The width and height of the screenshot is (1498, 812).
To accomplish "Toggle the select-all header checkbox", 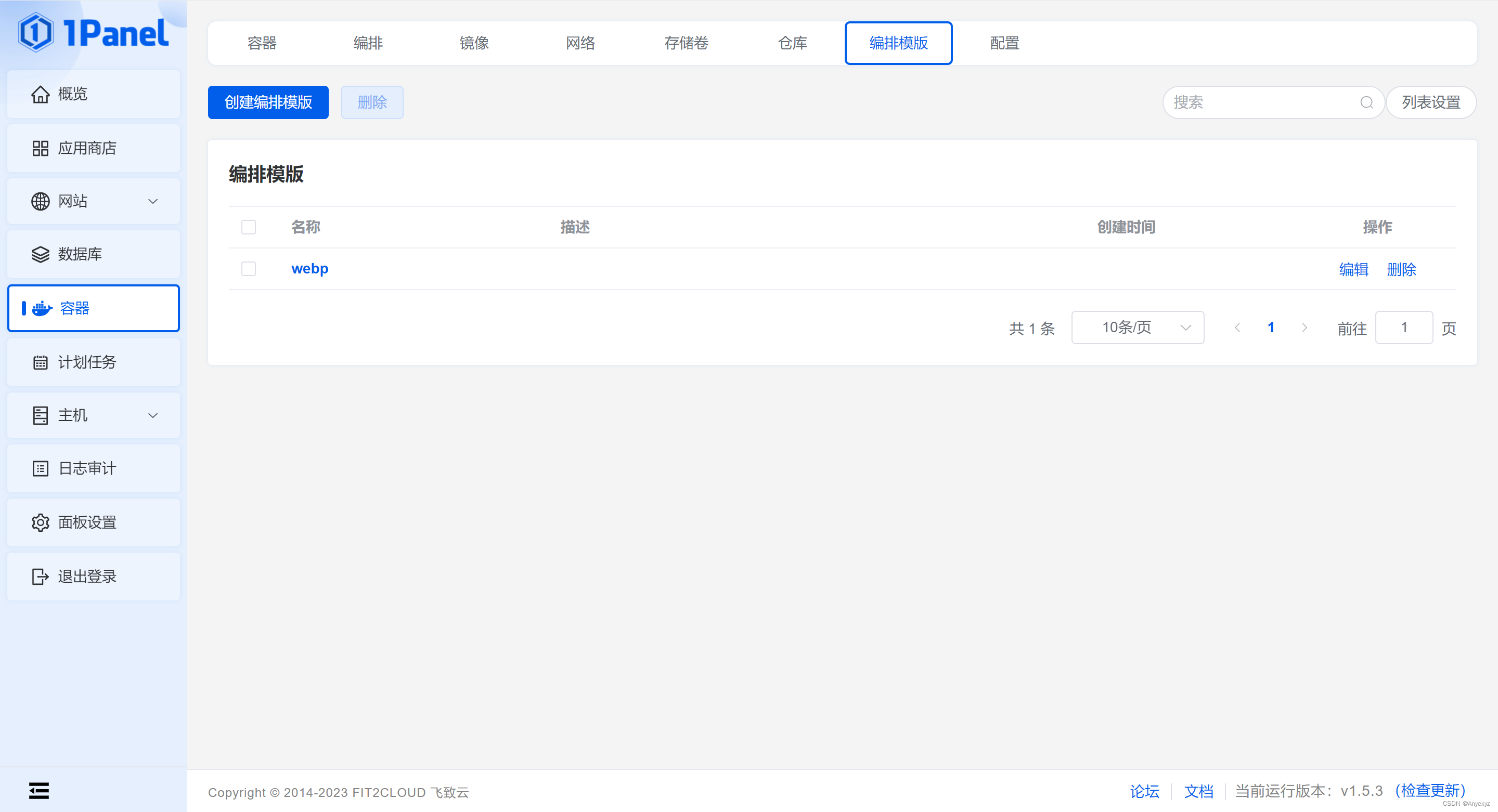I will (x=248, y=227).
